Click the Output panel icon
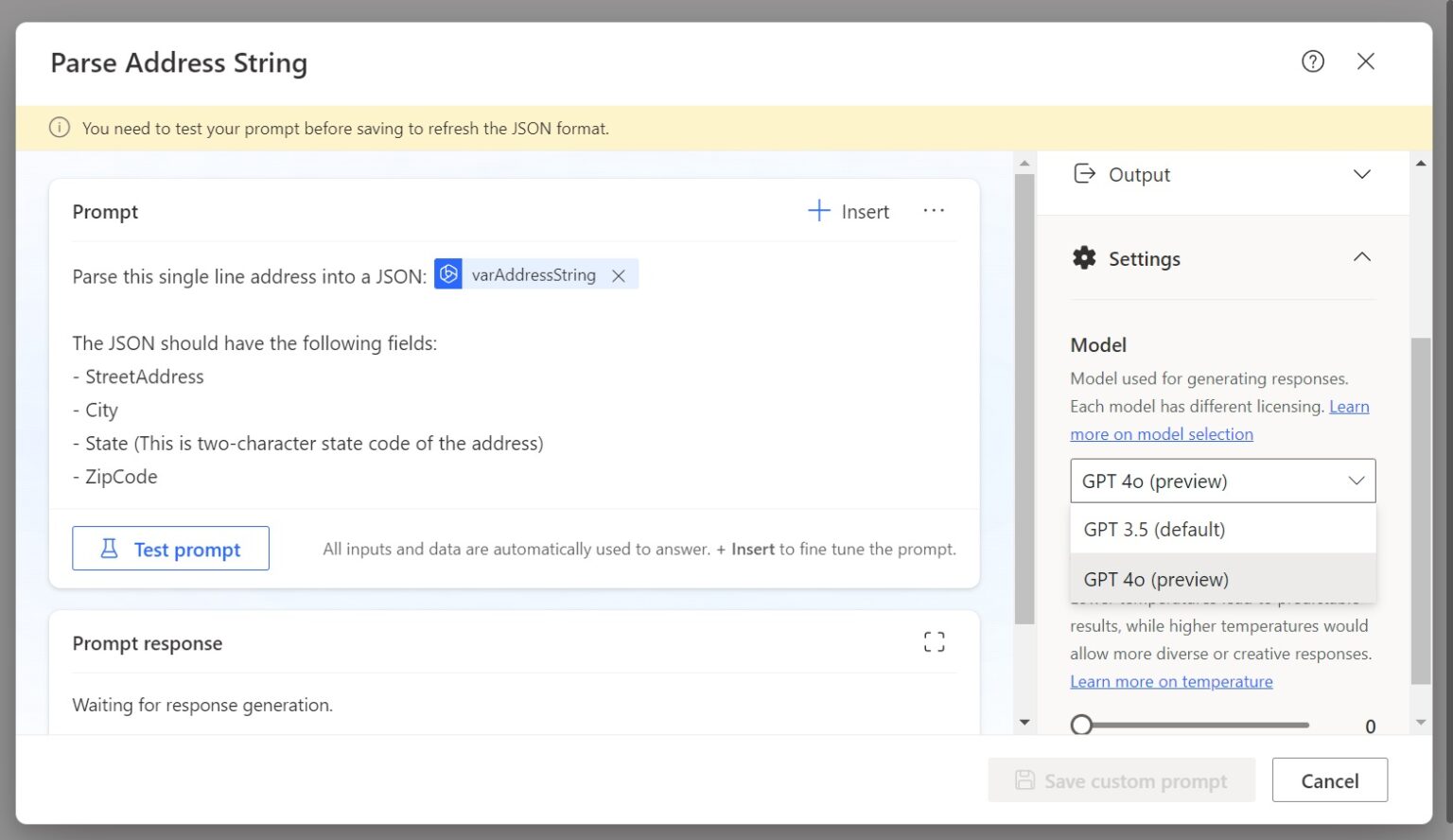This screenshot has height=840, width=1453. click(x=1084, y=174)
